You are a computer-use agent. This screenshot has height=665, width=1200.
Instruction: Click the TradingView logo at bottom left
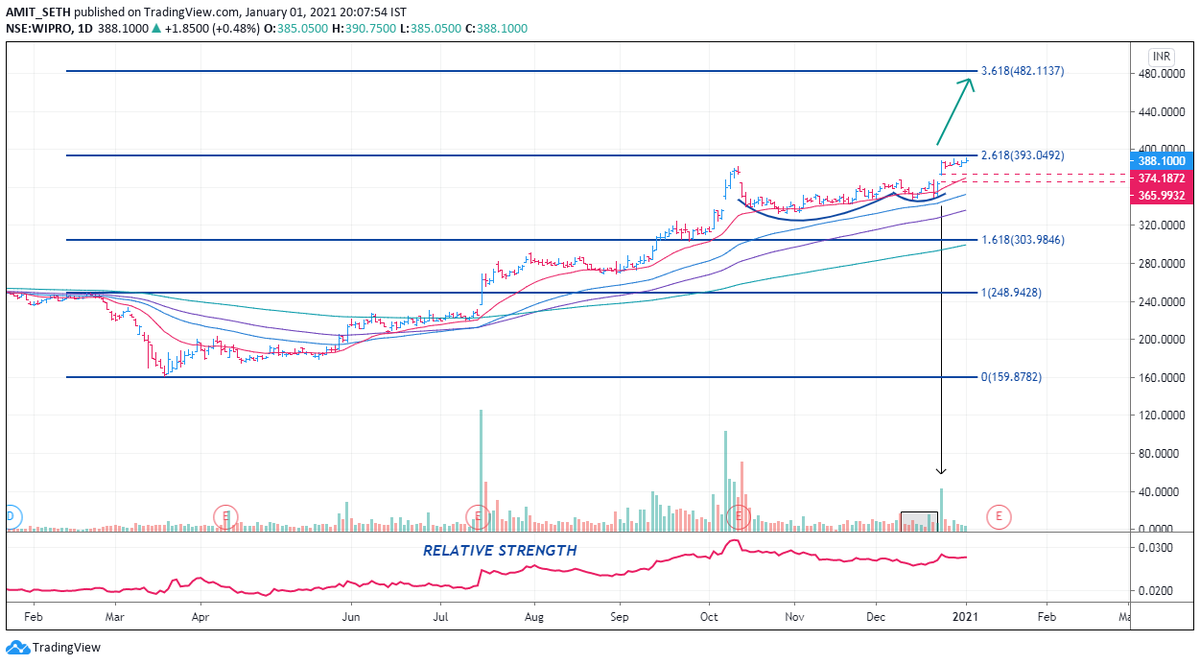tap(55, 648)
